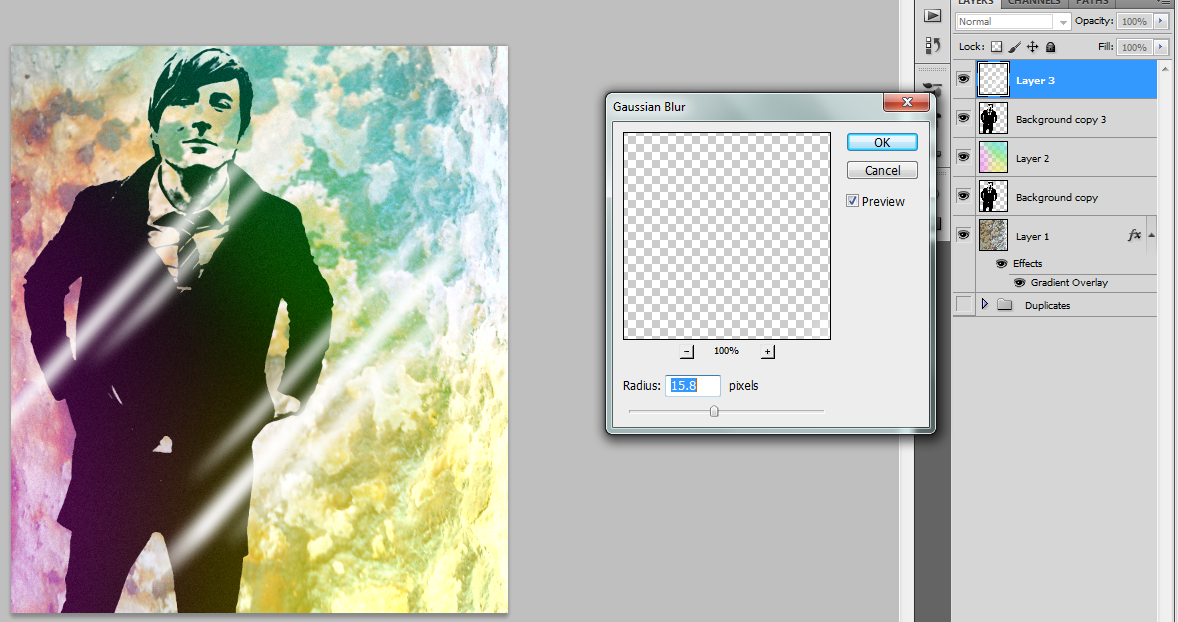Open the History panel icon

(x=932, y=45)
